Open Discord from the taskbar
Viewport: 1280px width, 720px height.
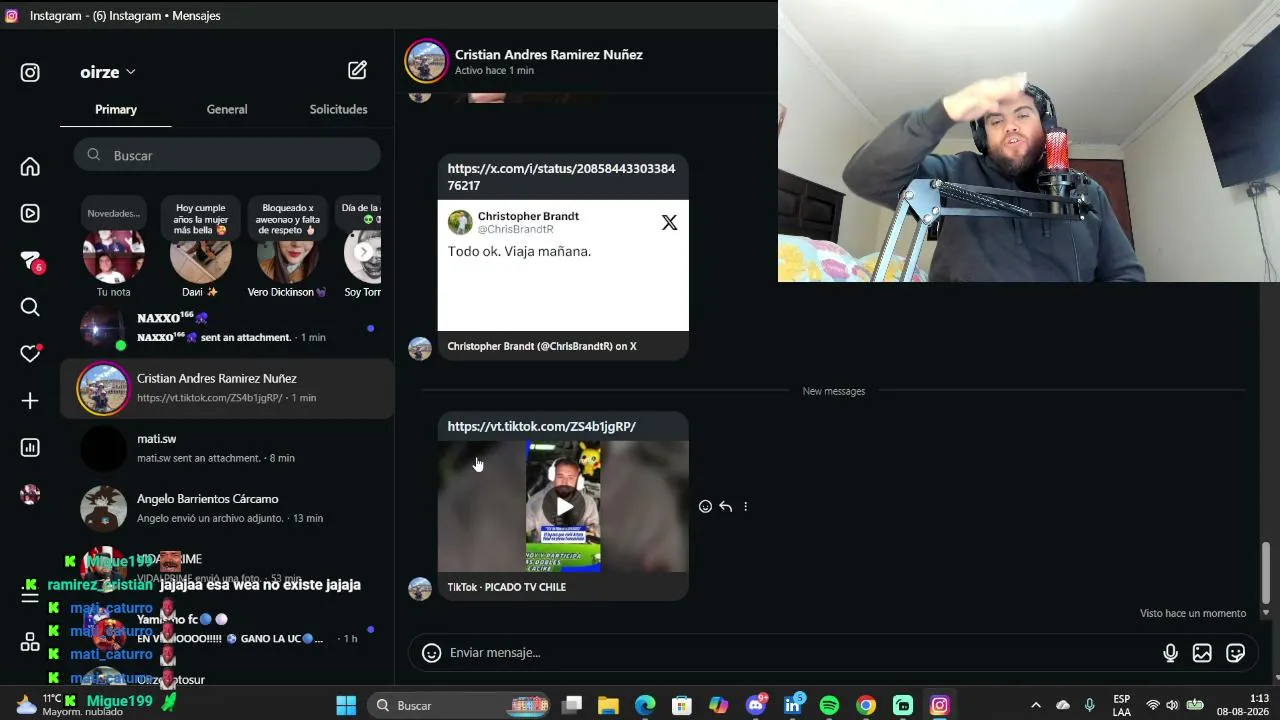(756, 706)
